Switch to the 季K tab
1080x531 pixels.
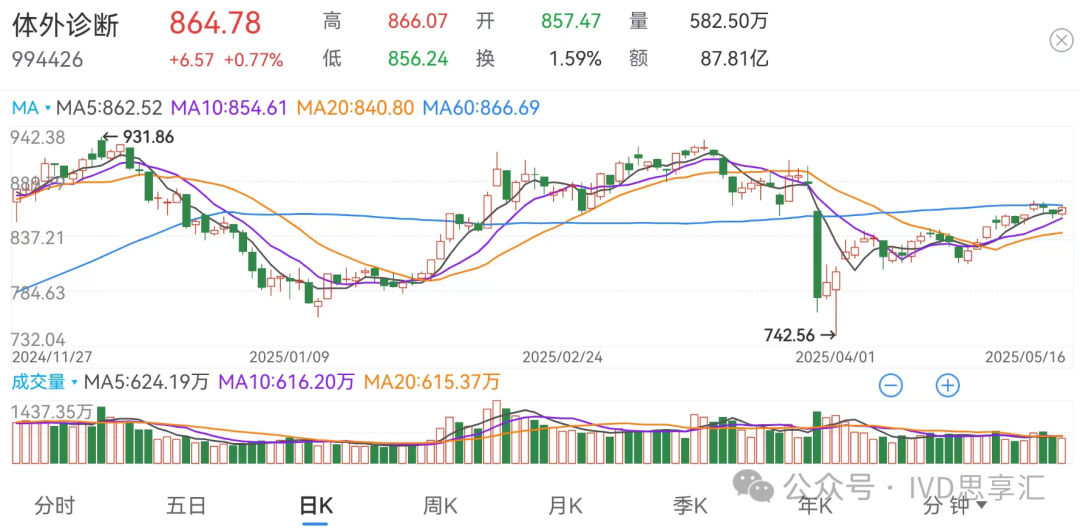(x=690, y=506)
